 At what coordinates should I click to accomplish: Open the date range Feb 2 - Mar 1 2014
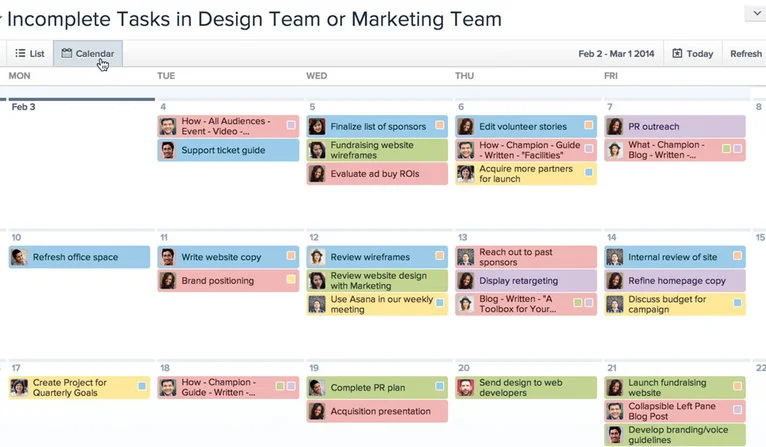(616, 54)
